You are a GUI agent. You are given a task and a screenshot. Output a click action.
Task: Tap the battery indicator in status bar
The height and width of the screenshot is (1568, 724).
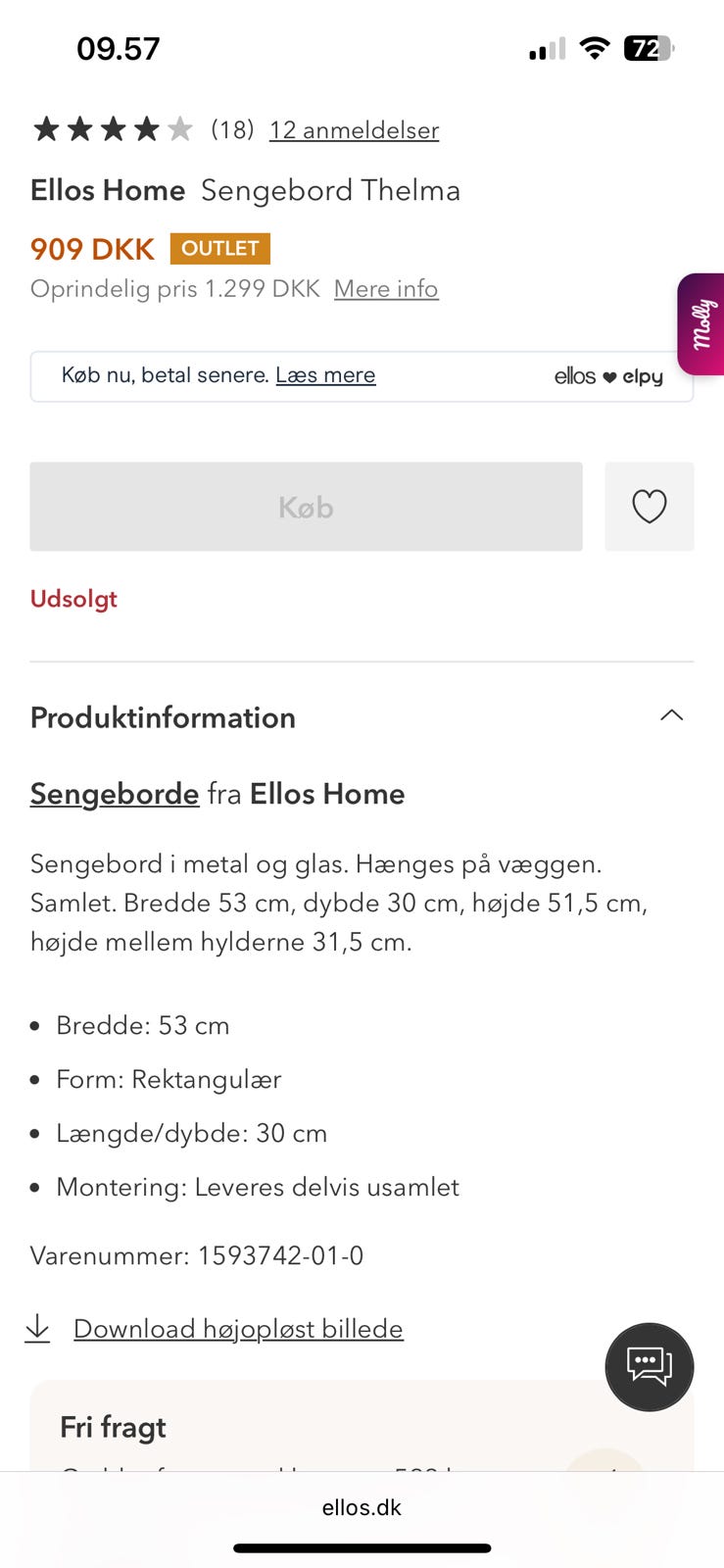[649, 48]
